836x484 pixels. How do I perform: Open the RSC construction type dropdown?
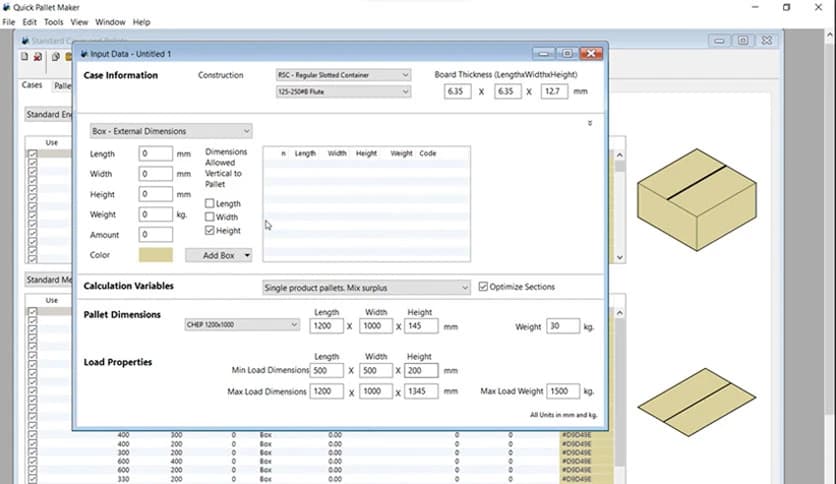tap(342, 75)
